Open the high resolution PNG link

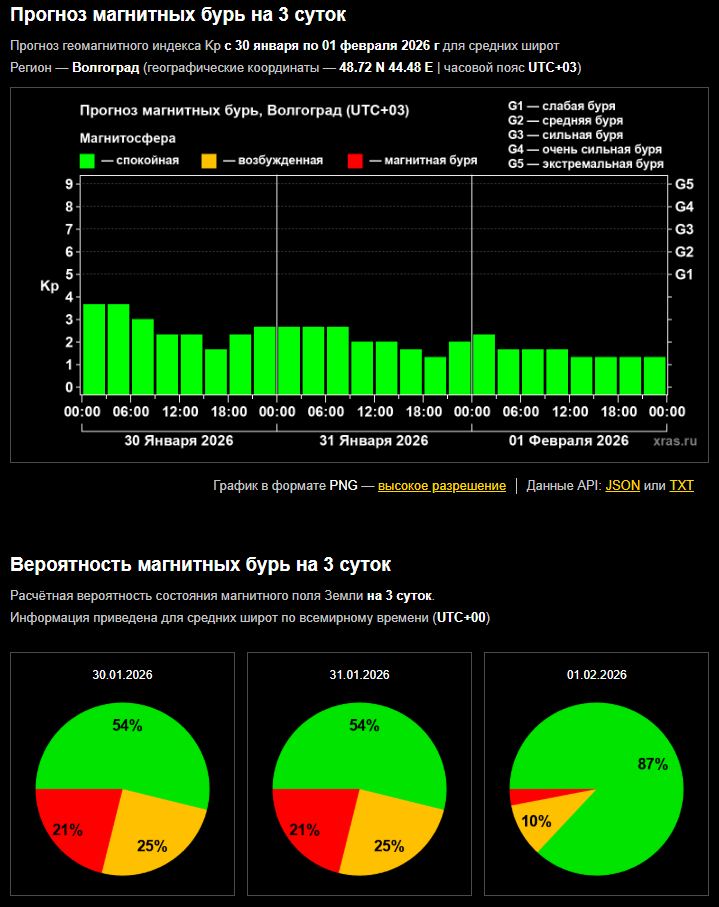[x=441, y=485]
